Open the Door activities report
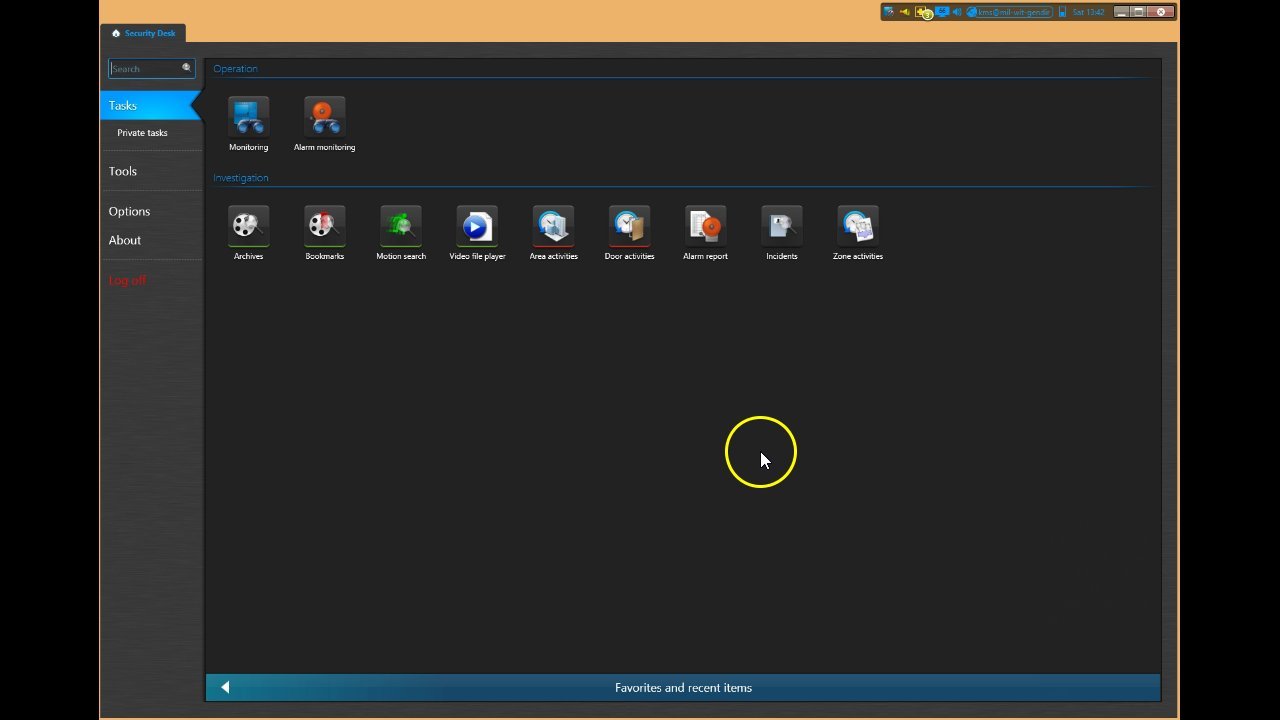Image resolution: width=1280 pixels, height=720 pixels. [x=629, y=233]
